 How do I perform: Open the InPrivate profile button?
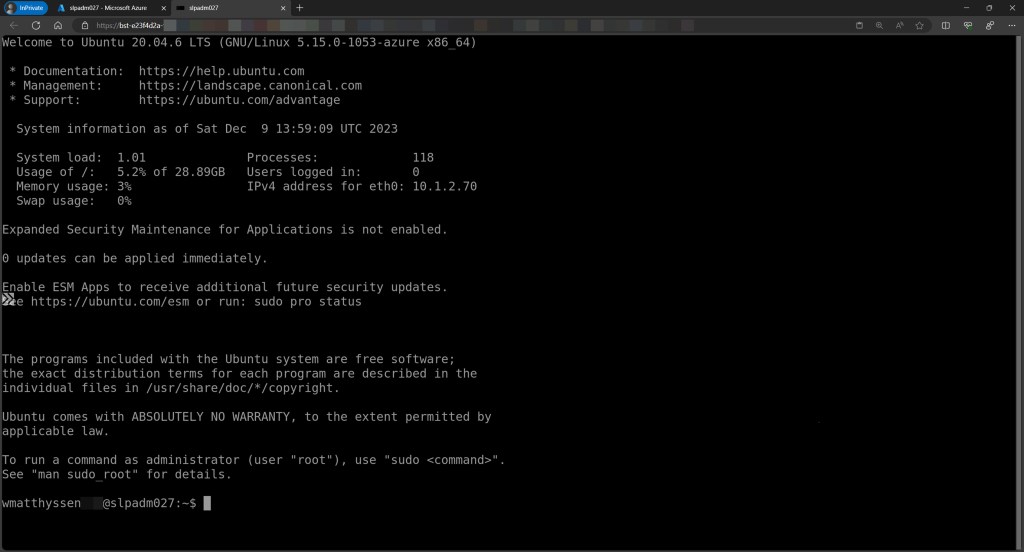(x=25, y=8)
